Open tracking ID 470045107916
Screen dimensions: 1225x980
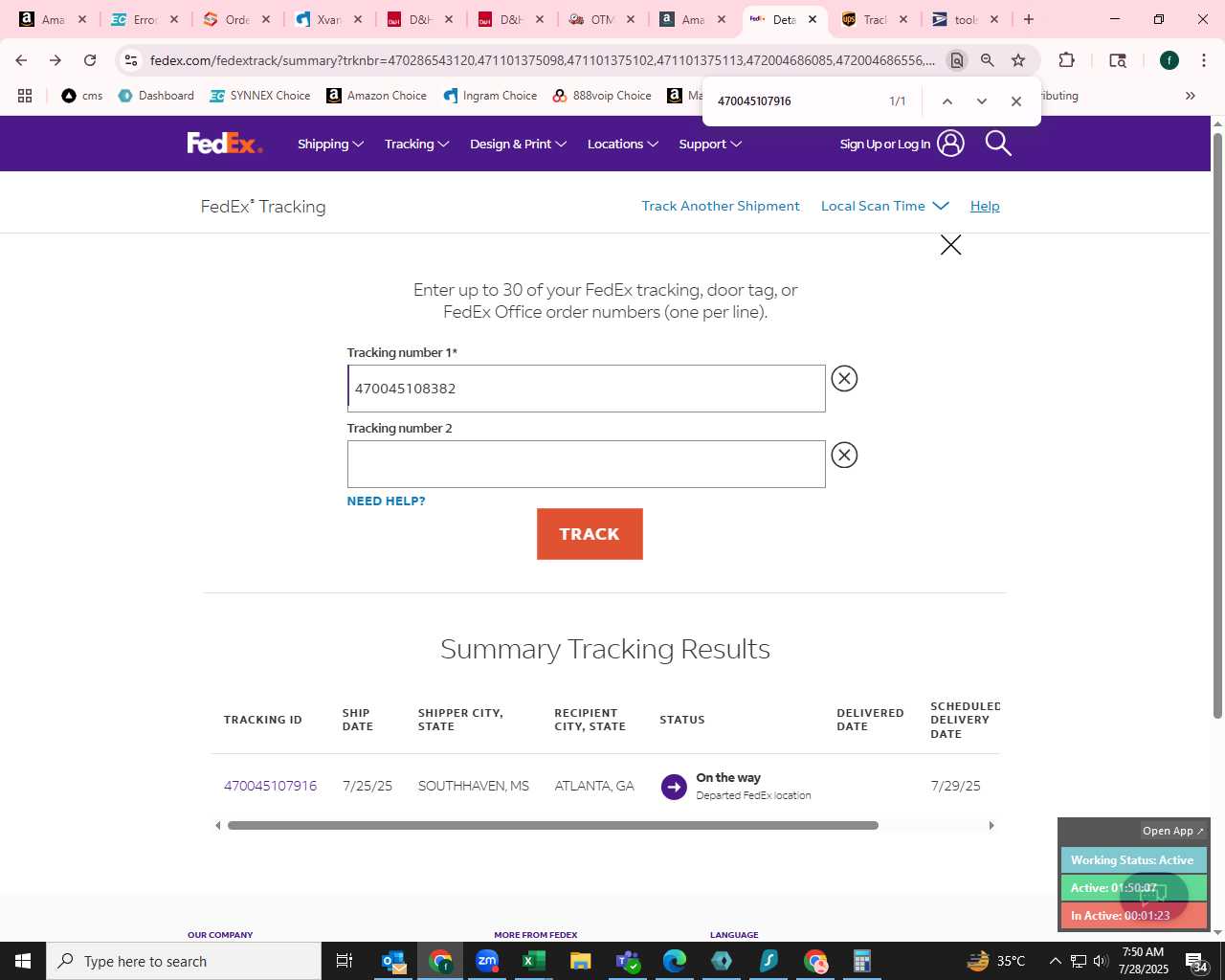(270, 786)
